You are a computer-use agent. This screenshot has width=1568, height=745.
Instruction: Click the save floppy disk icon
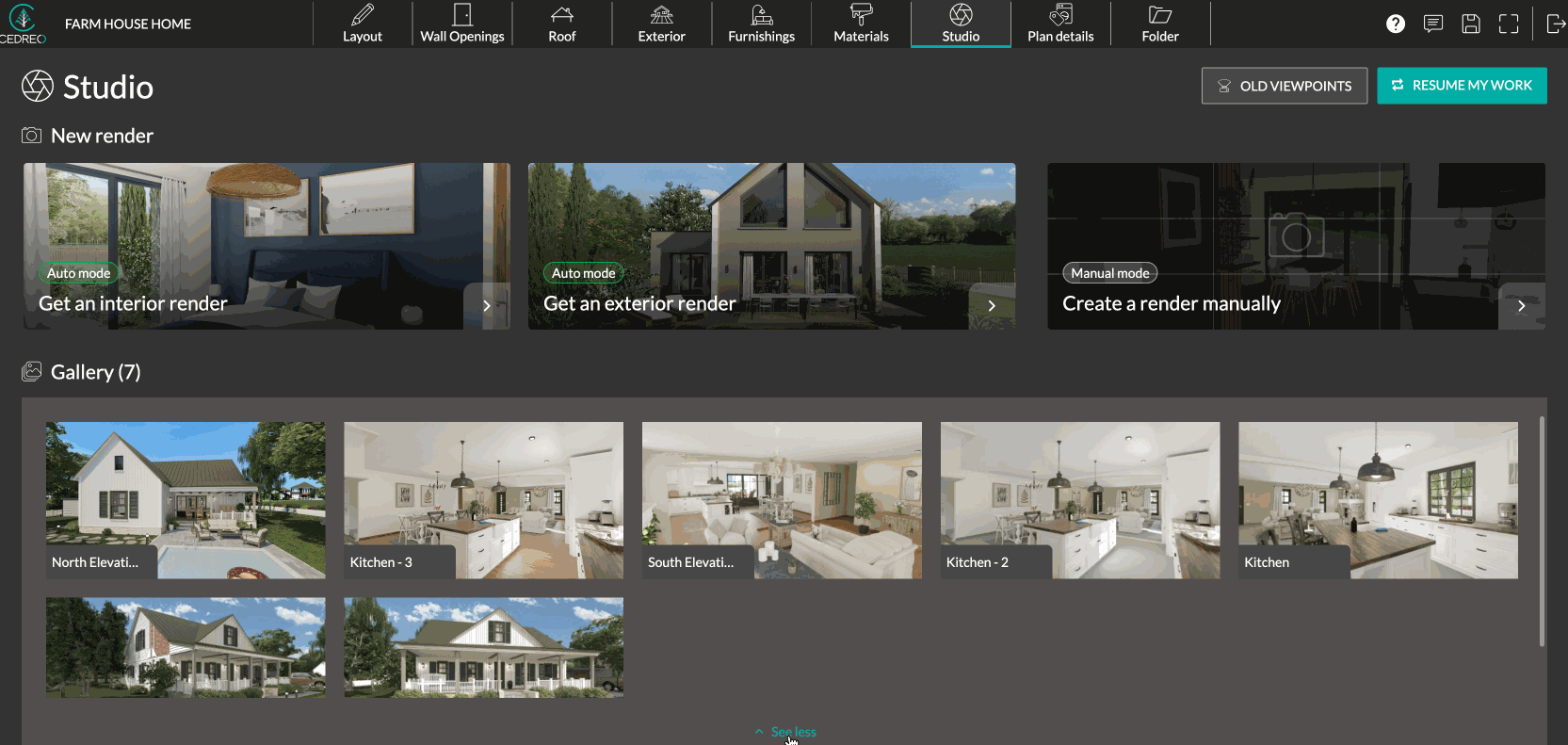point(1471,24)
